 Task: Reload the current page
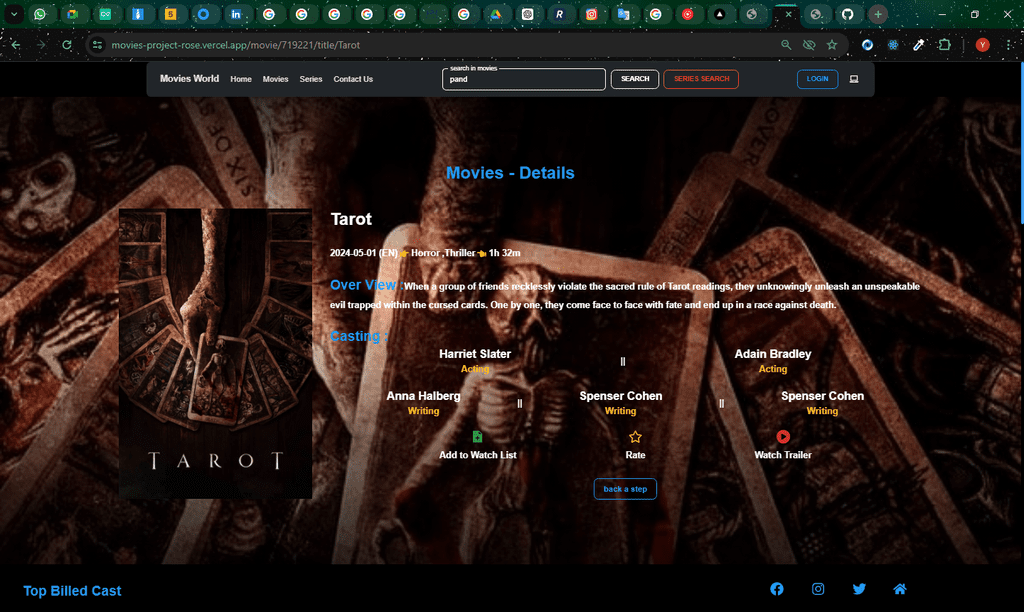tap(67, 45)
